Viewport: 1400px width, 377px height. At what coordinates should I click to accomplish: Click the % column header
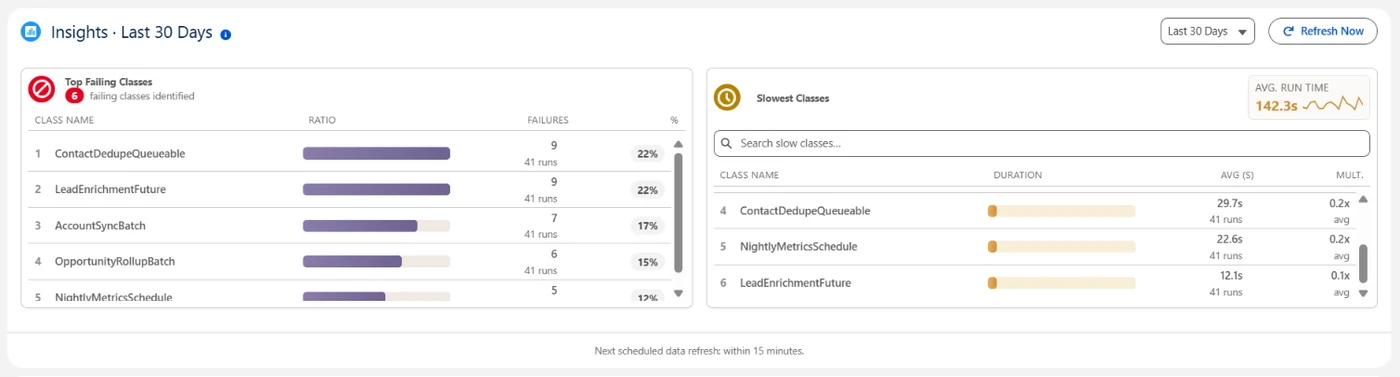pos(674,120)
